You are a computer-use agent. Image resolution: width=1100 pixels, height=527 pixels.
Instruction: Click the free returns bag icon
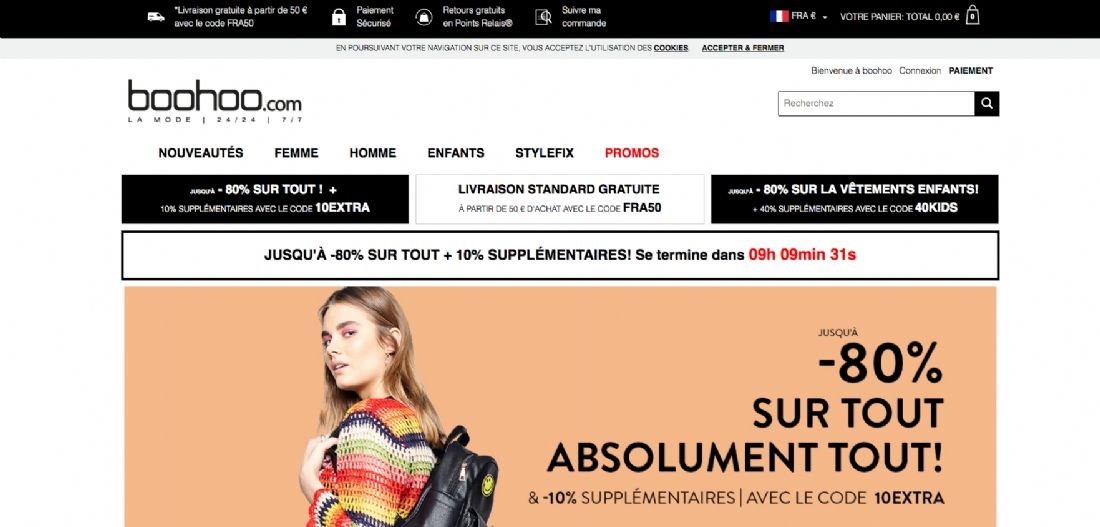[x=424, y=17]
